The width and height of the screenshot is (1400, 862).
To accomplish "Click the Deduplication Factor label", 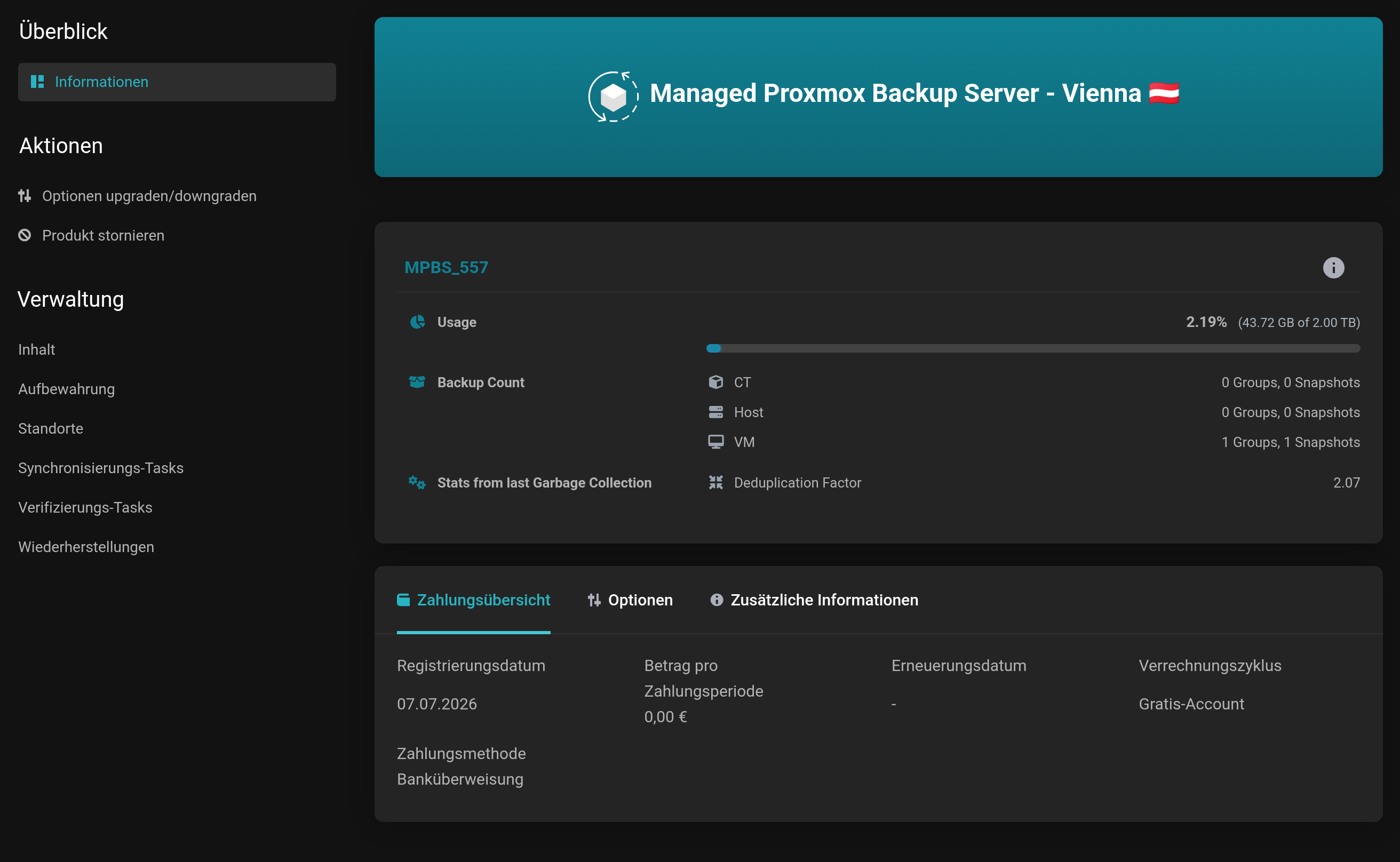I will [797, 482].
